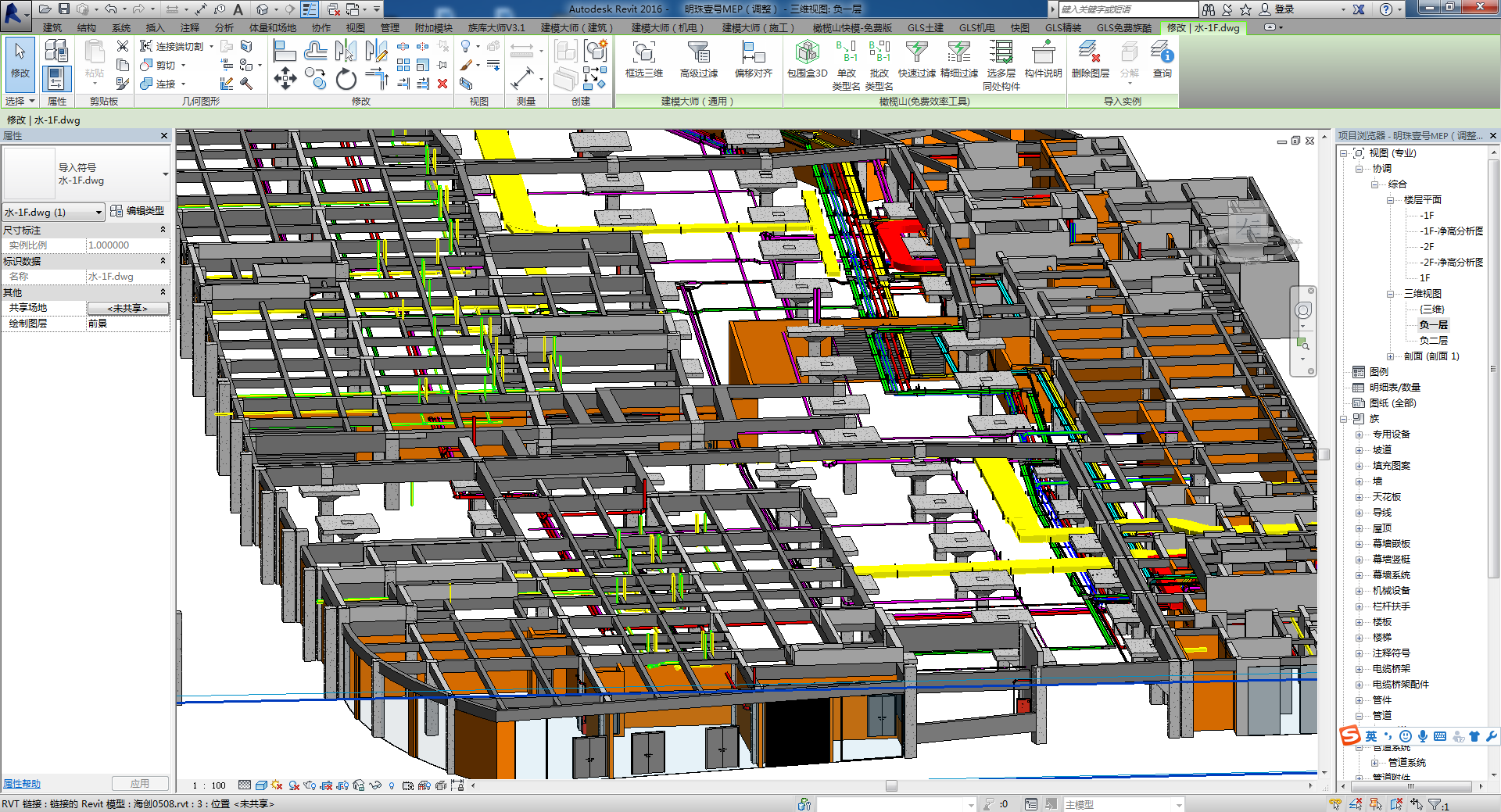Click the 包围盒3D tool
1501x812 pixels.
(x=807, y=59)
